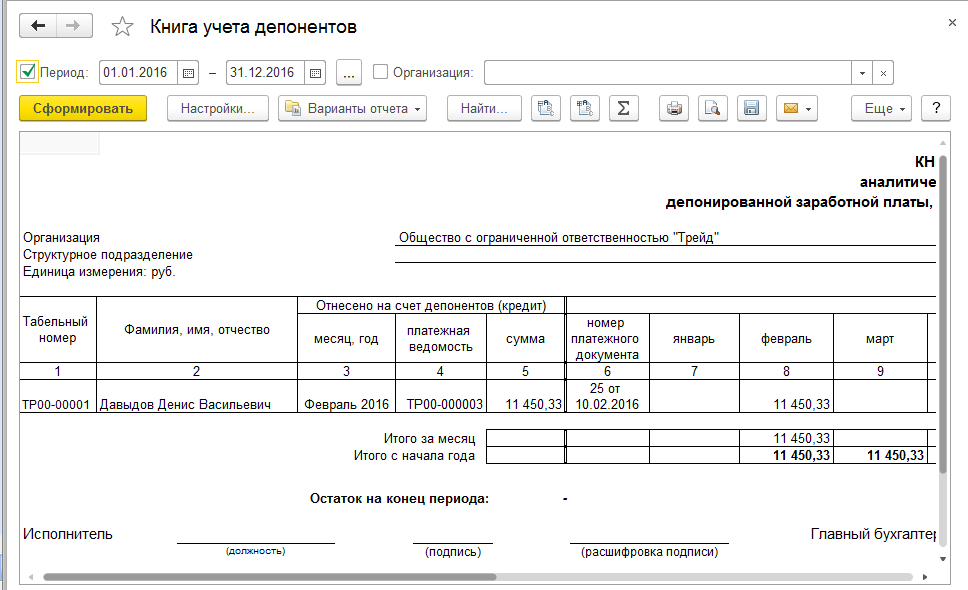Open calendar for the period start date

point(189,72)
